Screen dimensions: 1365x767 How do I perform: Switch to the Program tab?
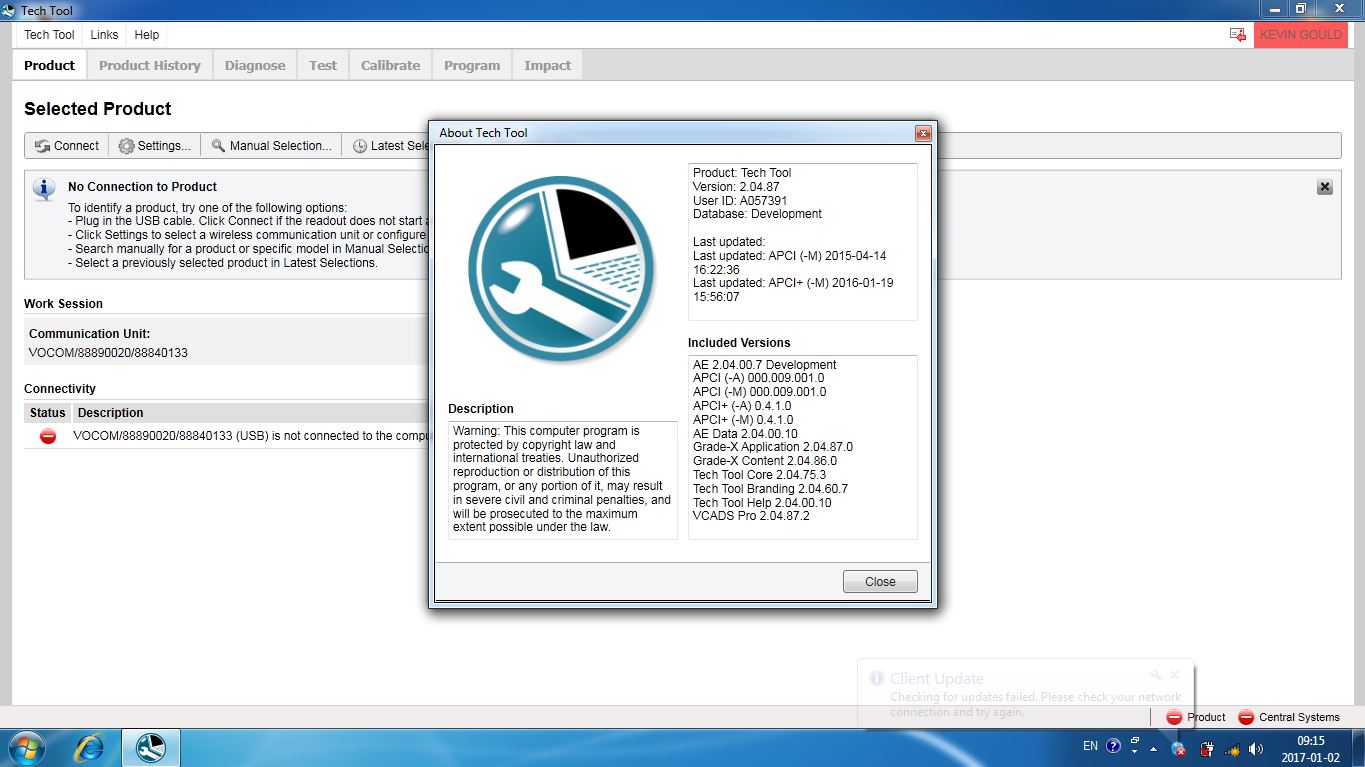point(472,65)
